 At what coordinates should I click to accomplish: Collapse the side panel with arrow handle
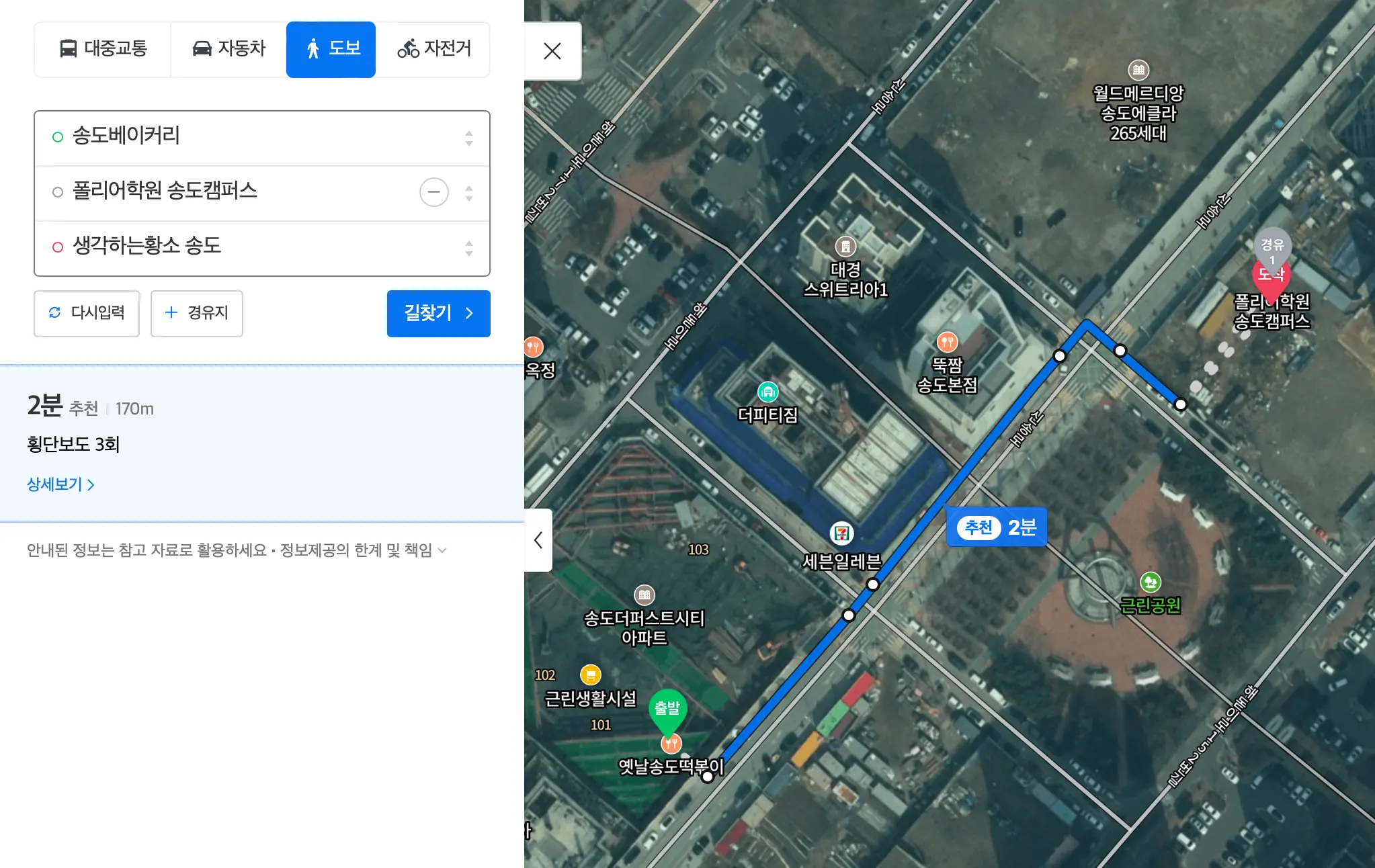point(538,540)
